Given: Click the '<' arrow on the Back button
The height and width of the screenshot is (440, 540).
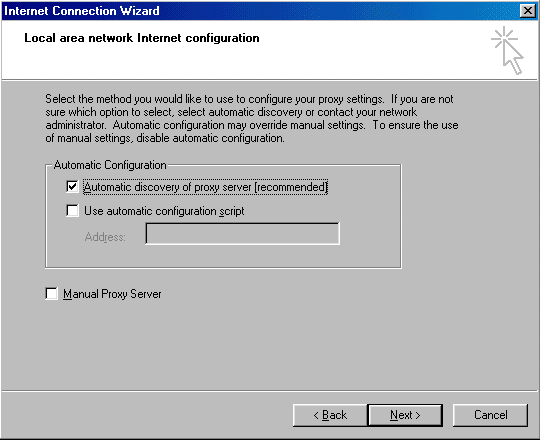Looking at the screenshot, I should pyautogui.click(x=316, y=416).
